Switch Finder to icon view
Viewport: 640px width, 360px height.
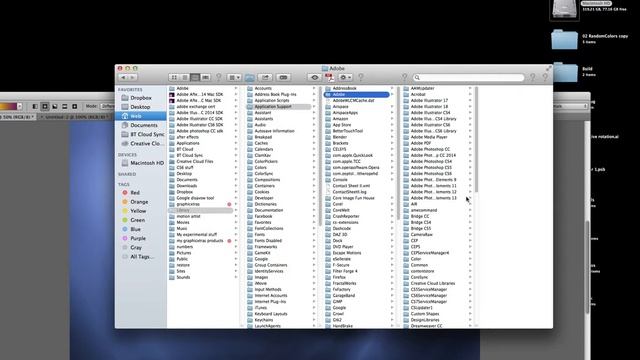coord(174,78)
